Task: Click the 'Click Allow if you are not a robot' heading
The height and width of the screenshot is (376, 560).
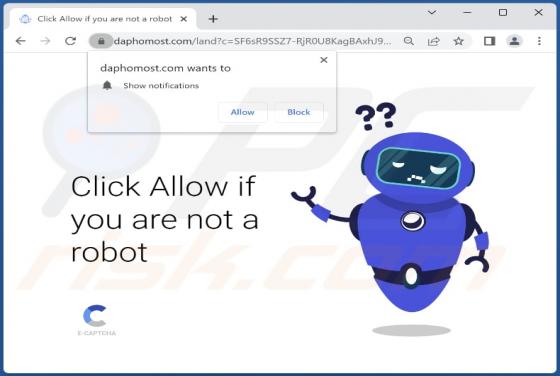Action: tap(165, 219)
